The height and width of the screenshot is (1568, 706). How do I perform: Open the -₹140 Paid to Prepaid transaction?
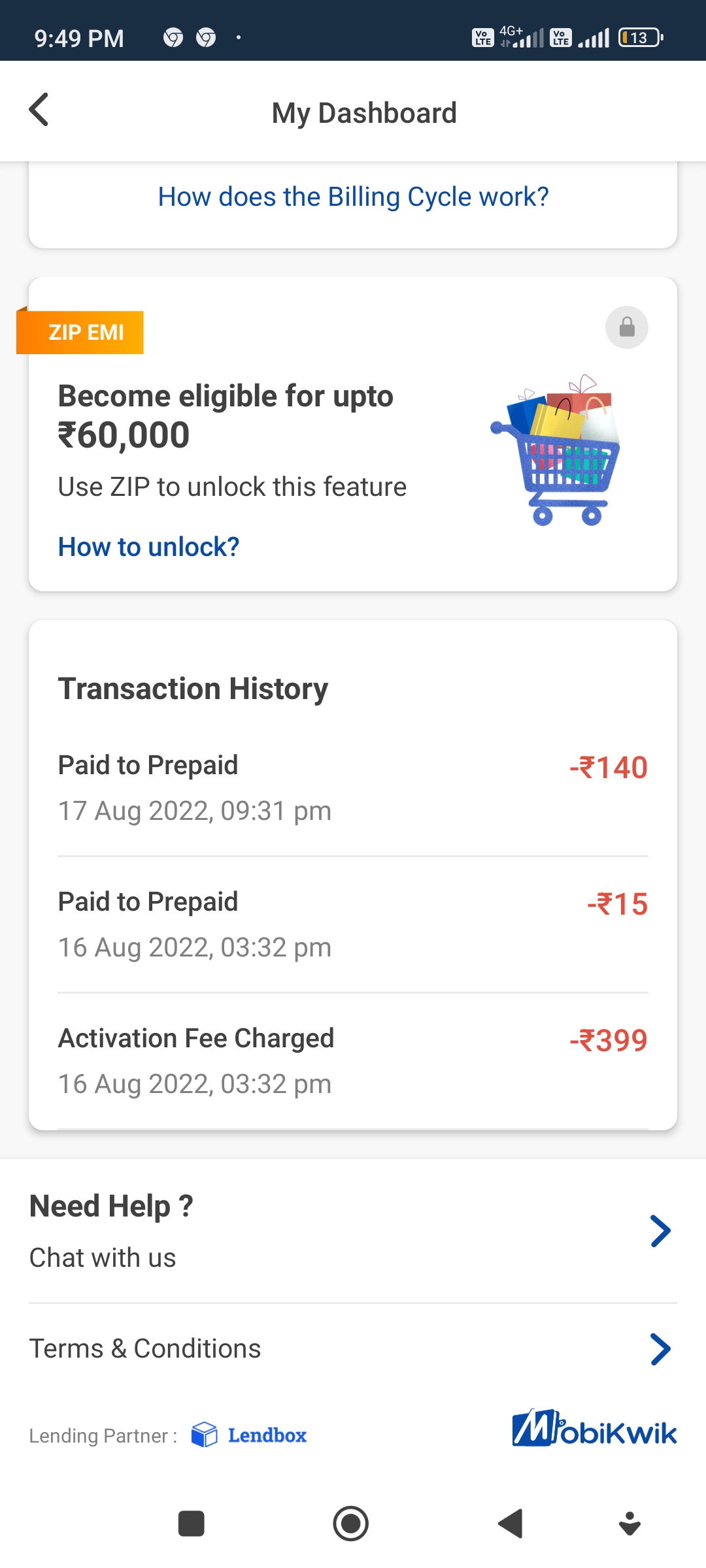pos(353,788)
